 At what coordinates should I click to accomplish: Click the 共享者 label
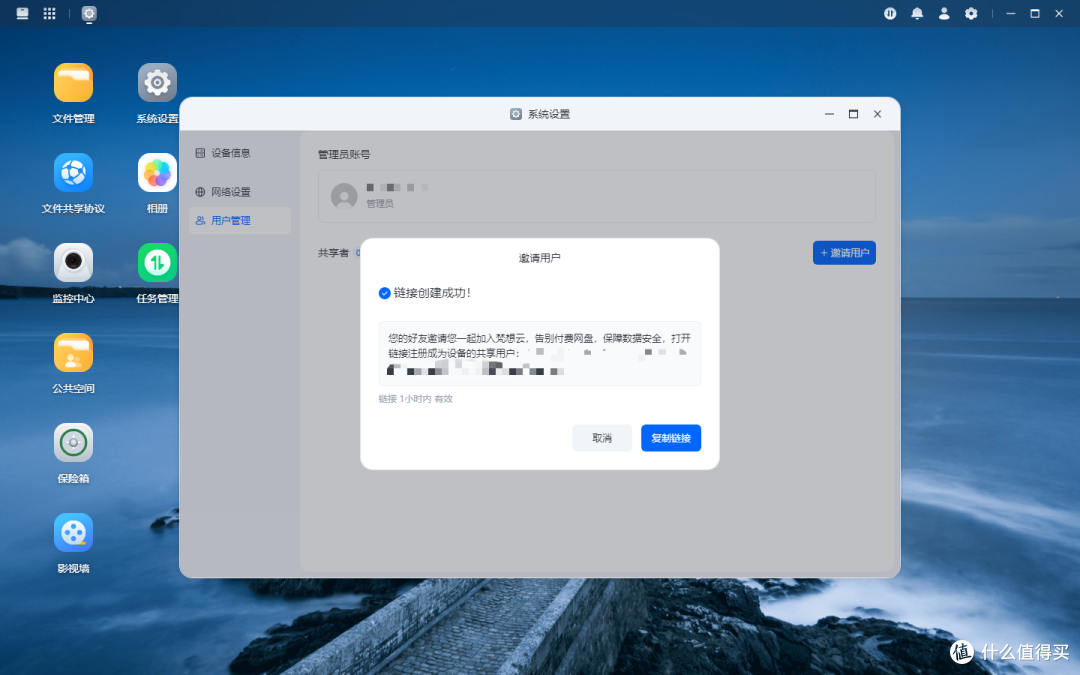coord(333,253)
